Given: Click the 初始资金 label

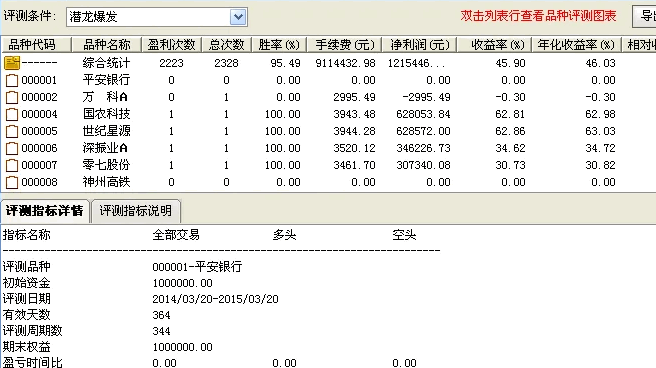Looking at the screenshot, I should [26, 283].
